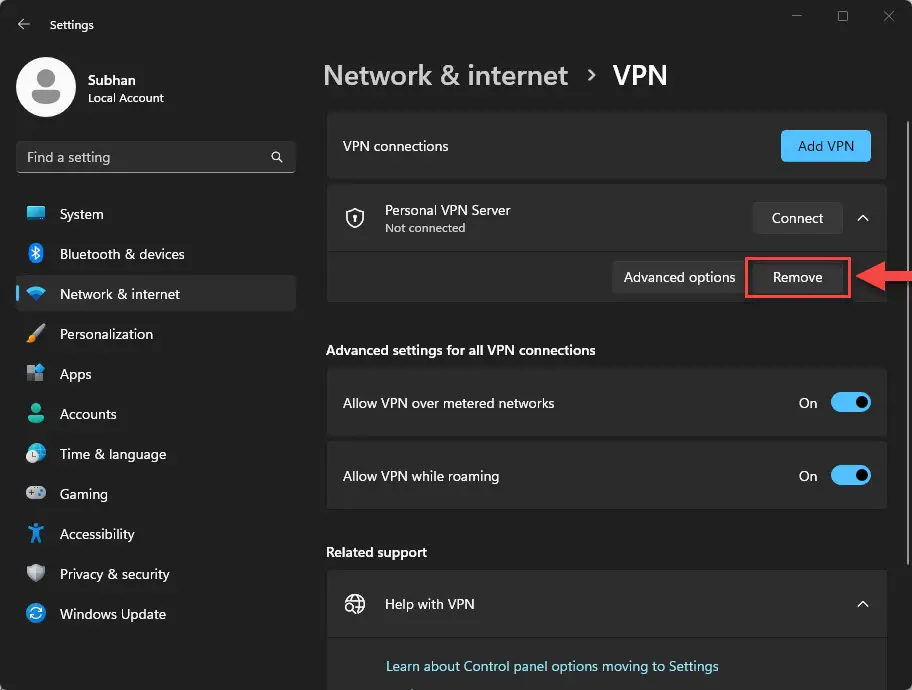The height and width of the screenshot is (690, 912).
Task: Click the Help with VPN globe icon
Action: point(354,604)
